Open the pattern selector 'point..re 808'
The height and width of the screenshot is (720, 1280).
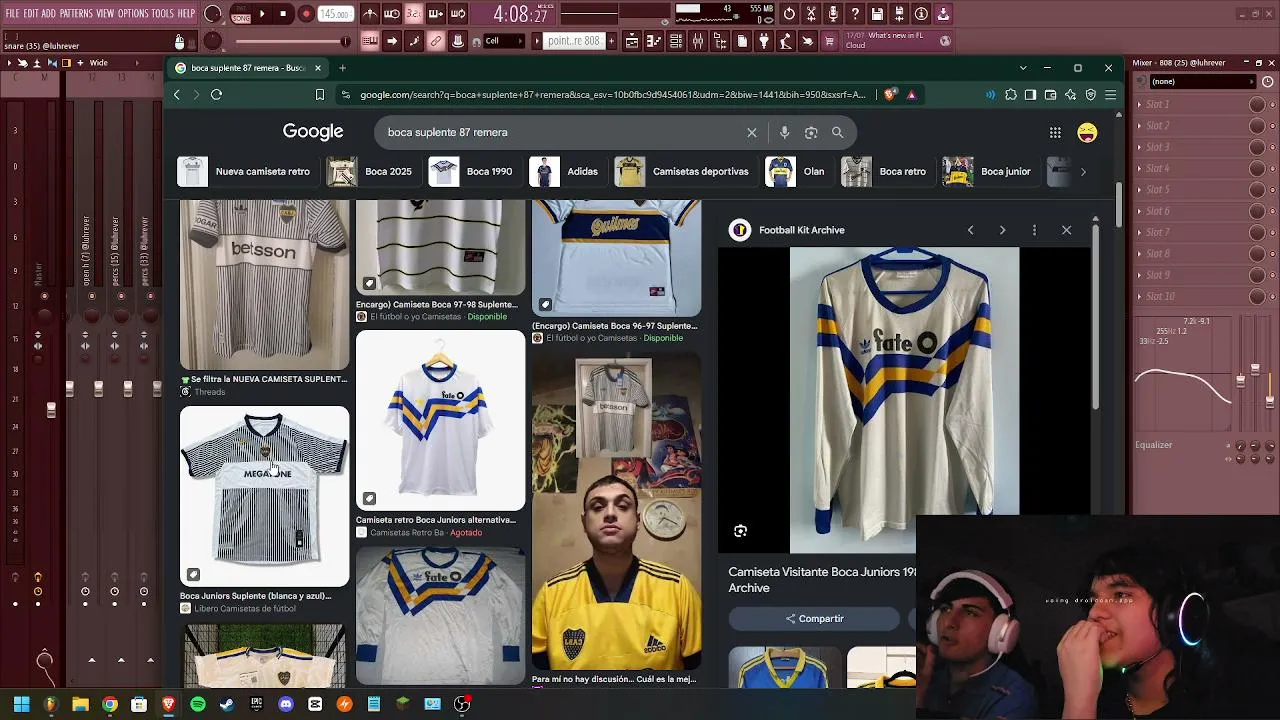(573, 41)
